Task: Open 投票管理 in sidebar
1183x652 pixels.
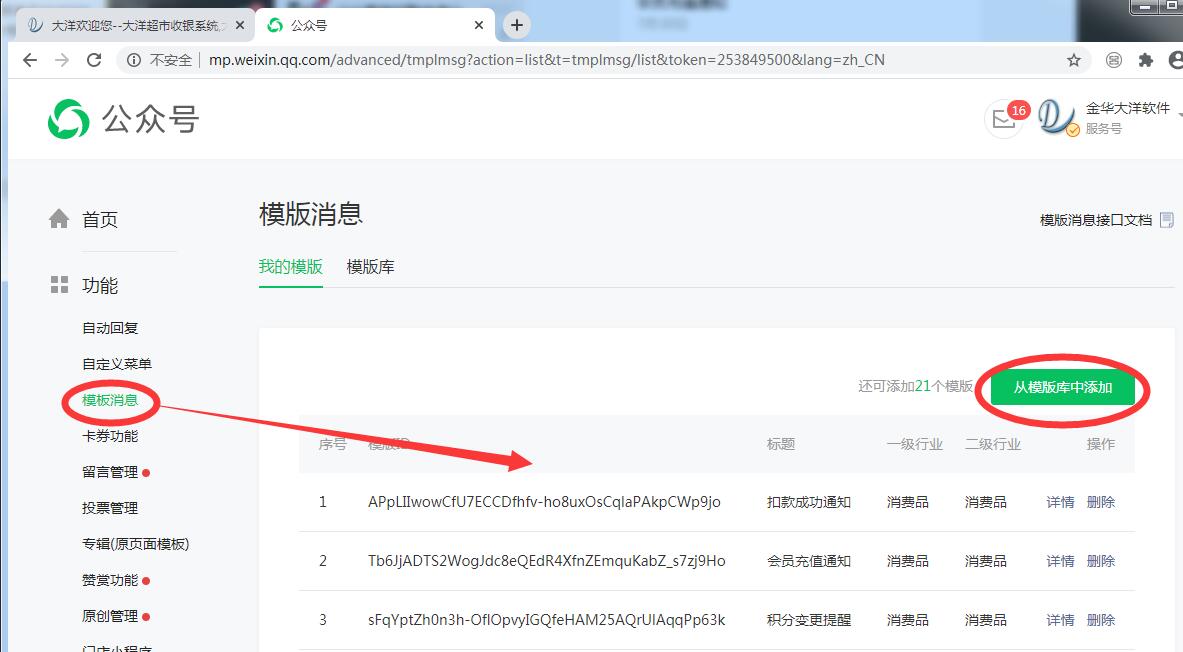Action: click(x=110, y=508)
